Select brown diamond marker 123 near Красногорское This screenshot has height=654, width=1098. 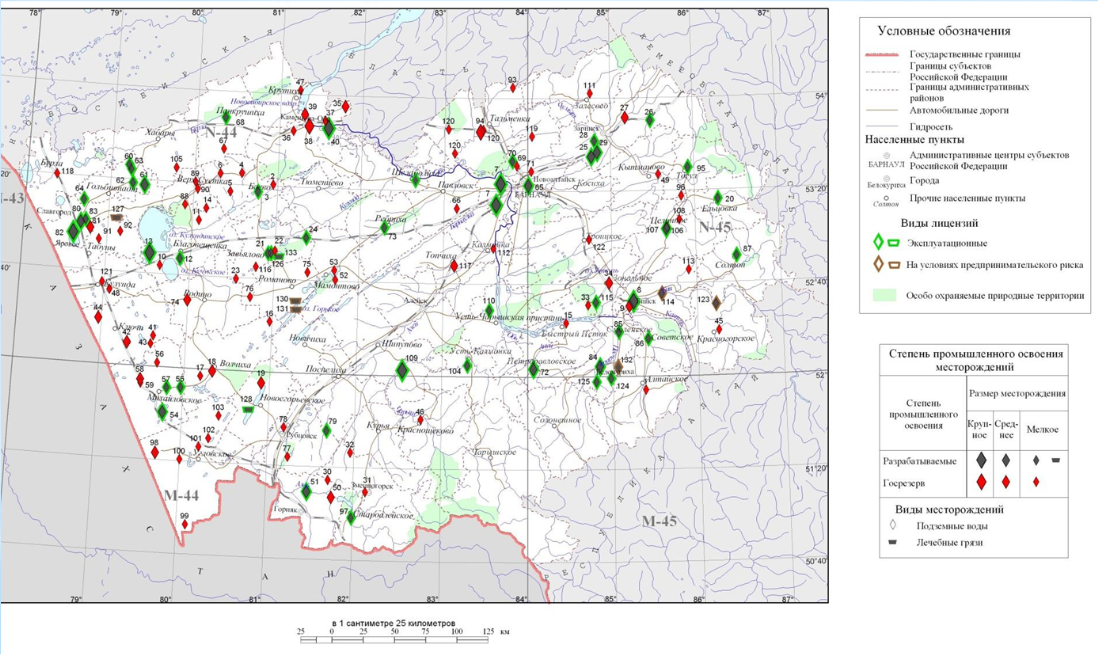[717, 302]
